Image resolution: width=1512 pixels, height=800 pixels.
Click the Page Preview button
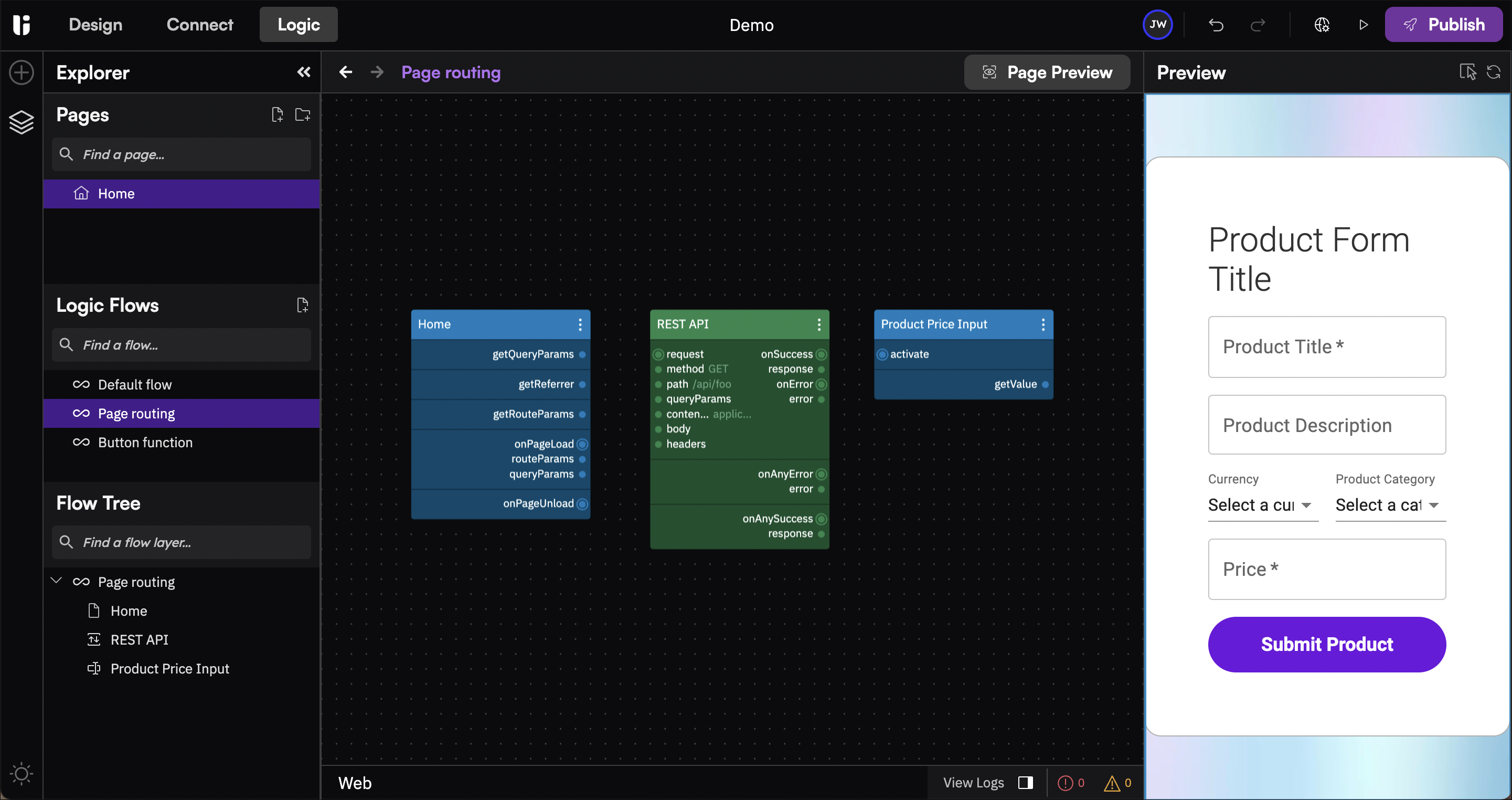(1047, 72)
